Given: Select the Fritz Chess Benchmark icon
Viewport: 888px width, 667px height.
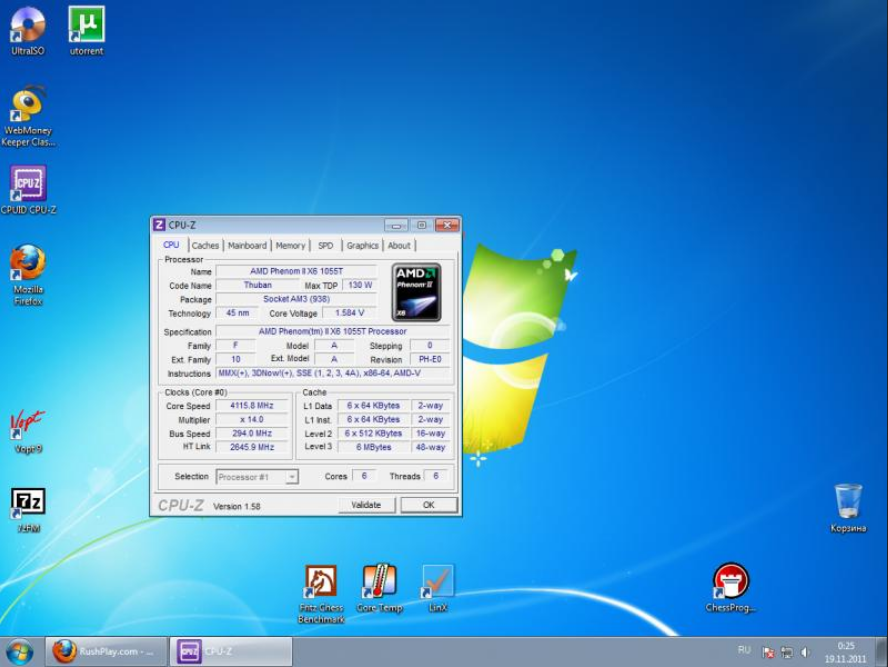Looking at the screenshot, I should (321, 593).
